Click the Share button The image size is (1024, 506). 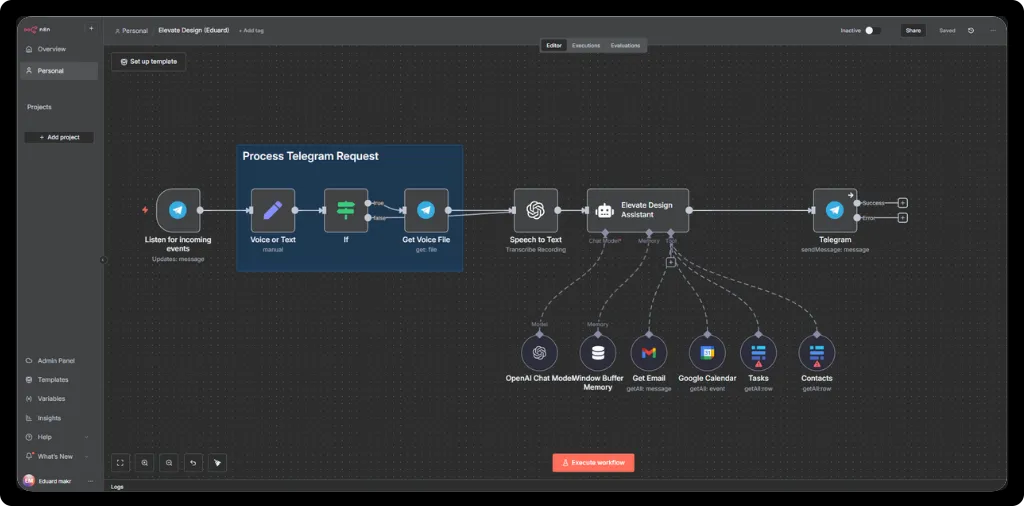click(913, 31)
